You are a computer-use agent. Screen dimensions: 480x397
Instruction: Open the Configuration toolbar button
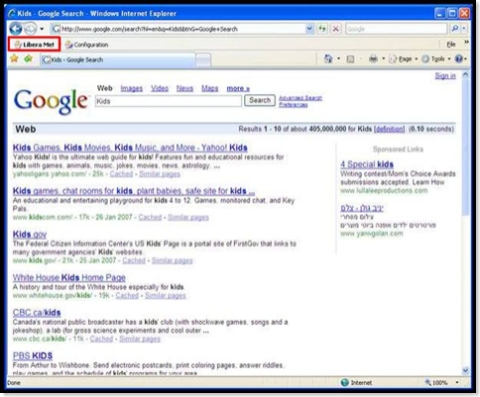pos(87,44)
